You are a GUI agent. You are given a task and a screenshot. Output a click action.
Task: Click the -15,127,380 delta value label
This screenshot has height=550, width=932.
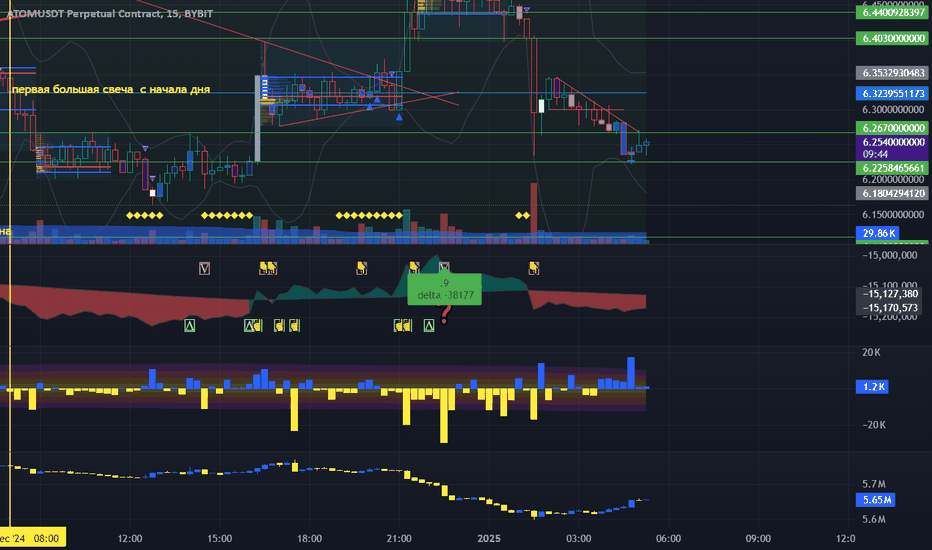889,294
